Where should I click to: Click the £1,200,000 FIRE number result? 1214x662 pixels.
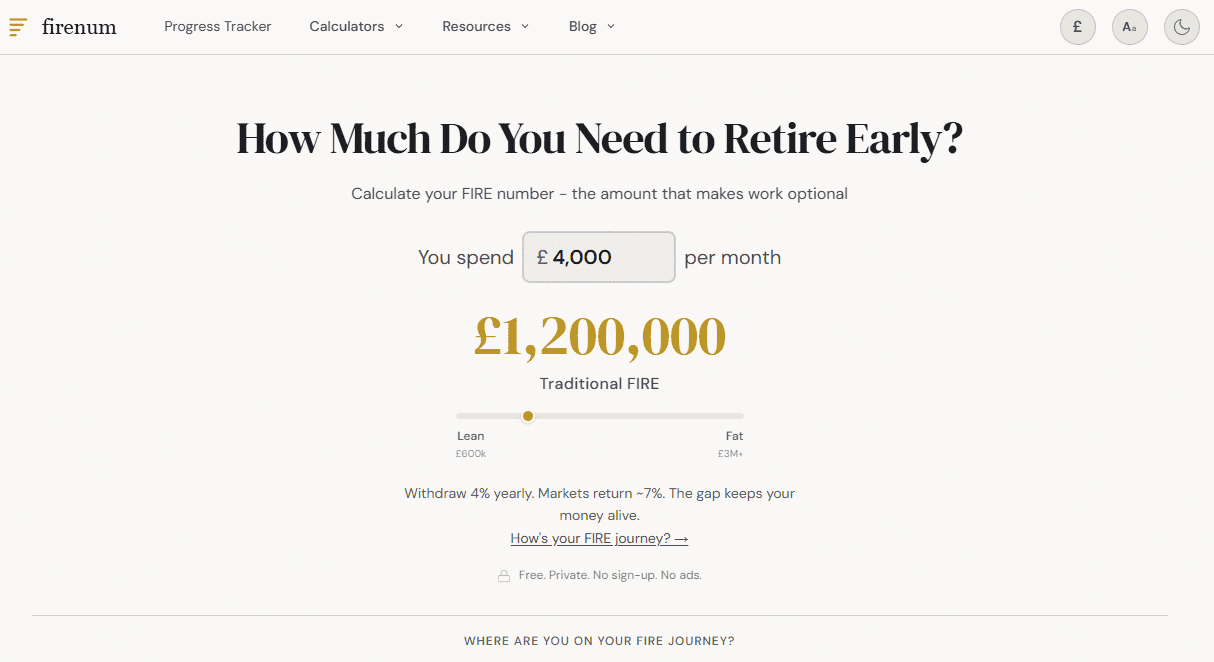coord(599,337)
